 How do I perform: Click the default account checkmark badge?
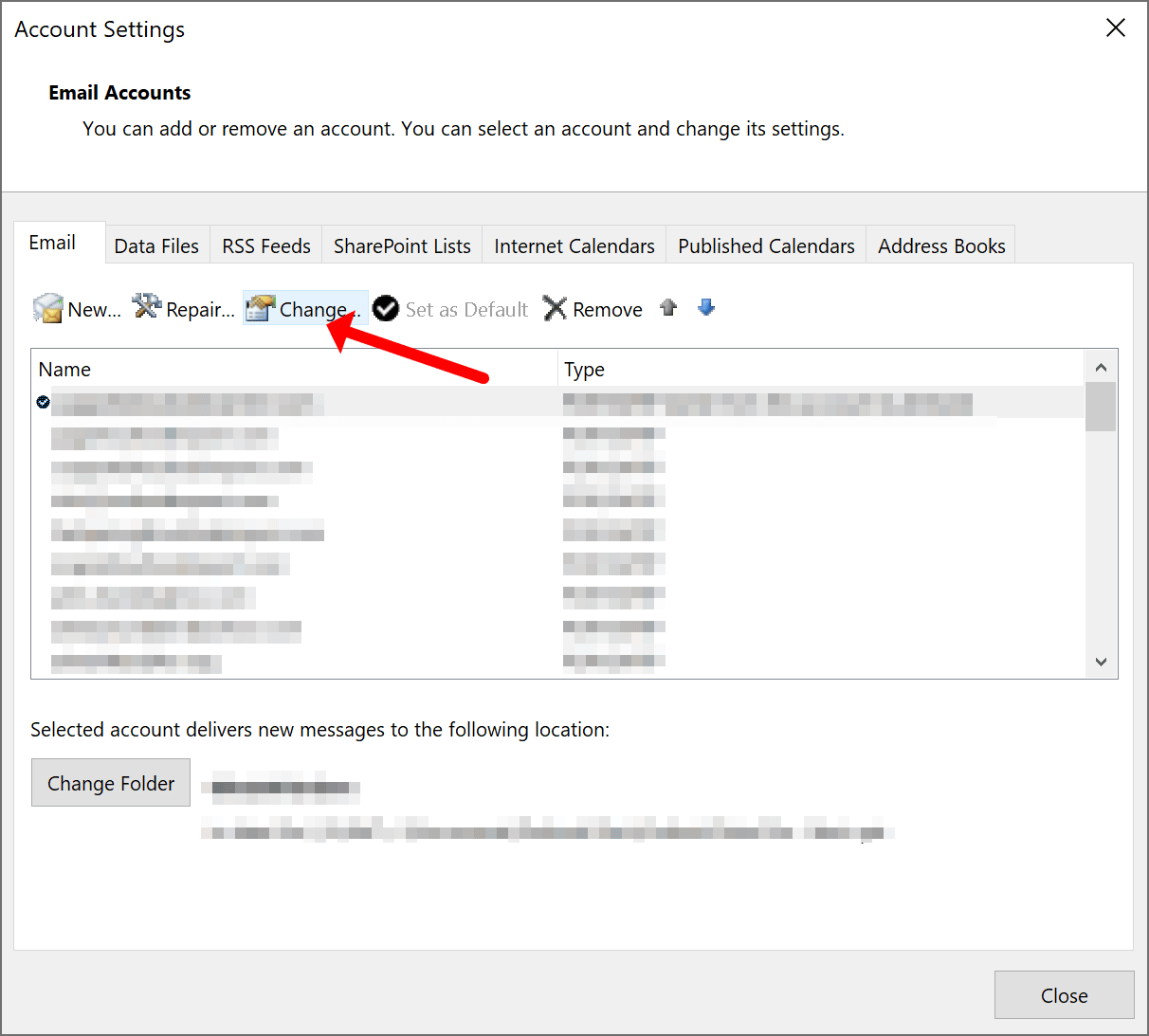pyautogui.click(x=42, y=402)
